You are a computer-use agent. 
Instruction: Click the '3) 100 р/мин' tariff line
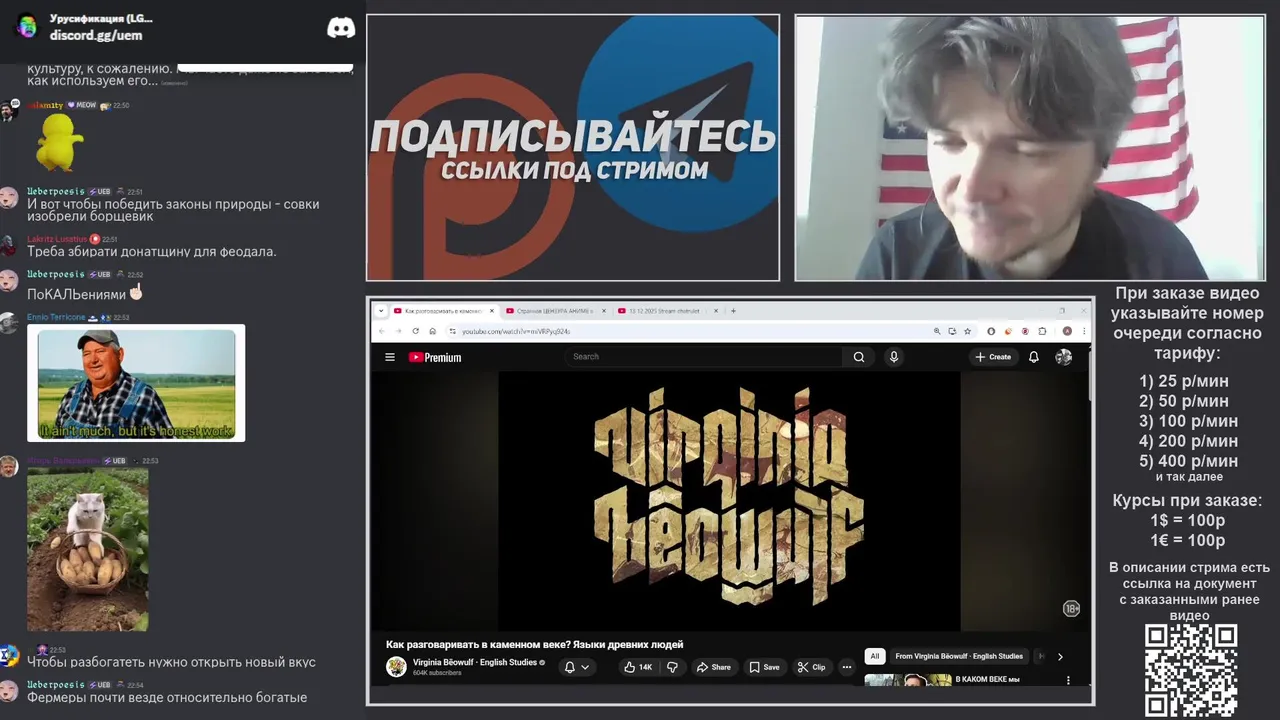point(1188,421)
